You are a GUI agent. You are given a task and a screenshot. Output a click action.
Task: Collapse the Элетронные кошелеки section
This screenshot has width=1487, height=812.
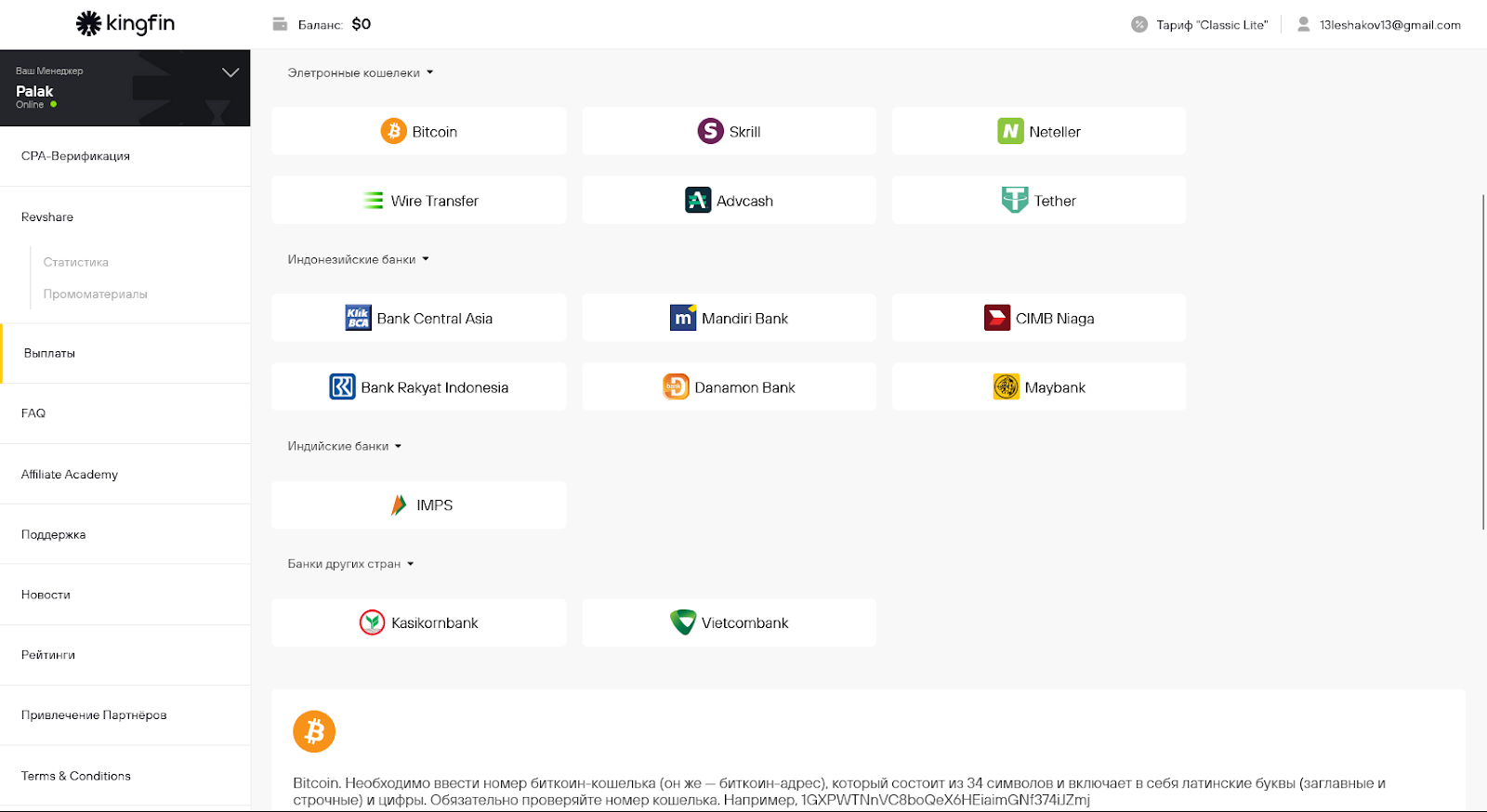[x=361, y=72]
